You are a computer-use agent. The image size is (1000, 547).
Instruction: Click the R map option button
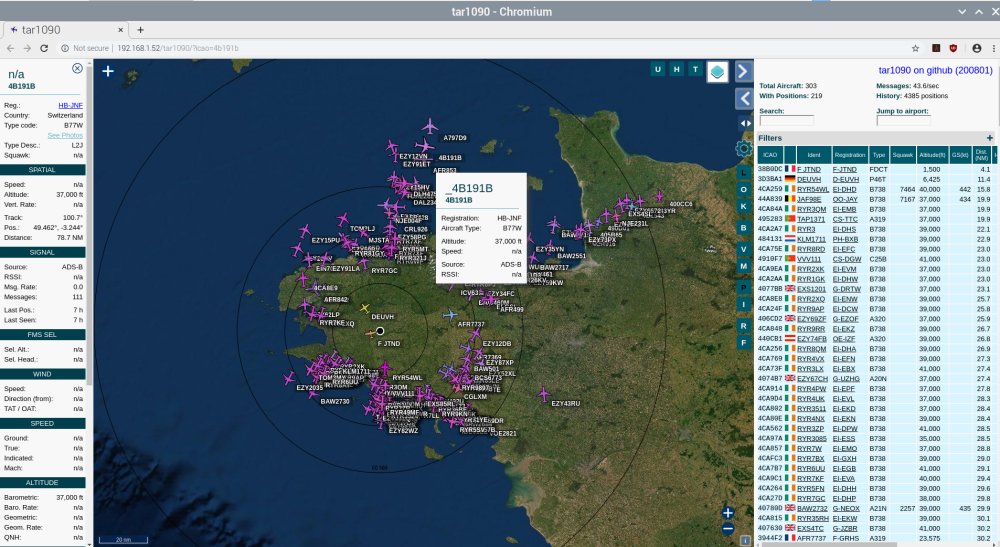coord(744,326)
